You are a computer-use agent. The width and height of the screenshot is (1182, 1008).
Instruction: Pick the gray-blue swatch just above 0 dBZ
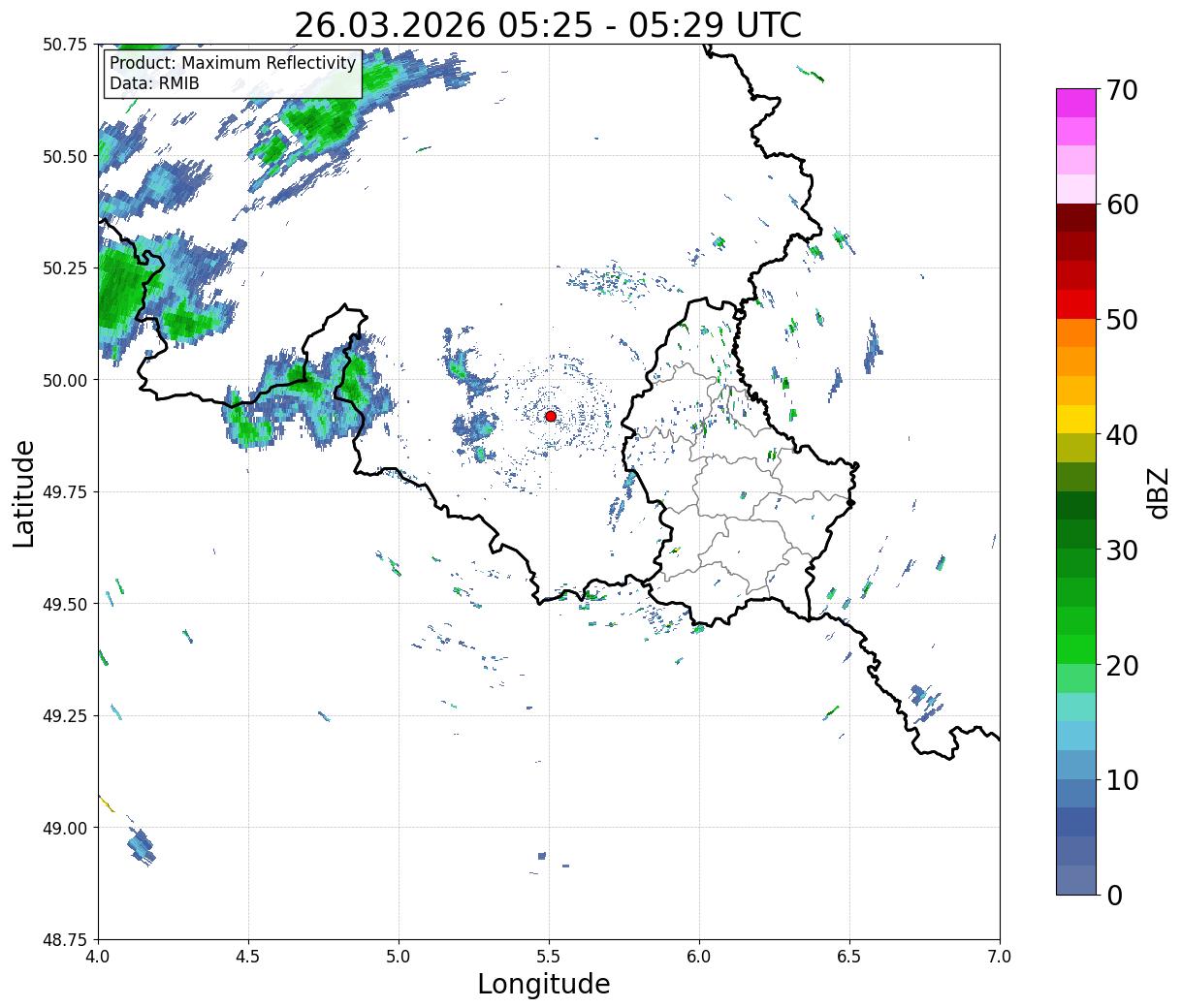click(1076, 879)
